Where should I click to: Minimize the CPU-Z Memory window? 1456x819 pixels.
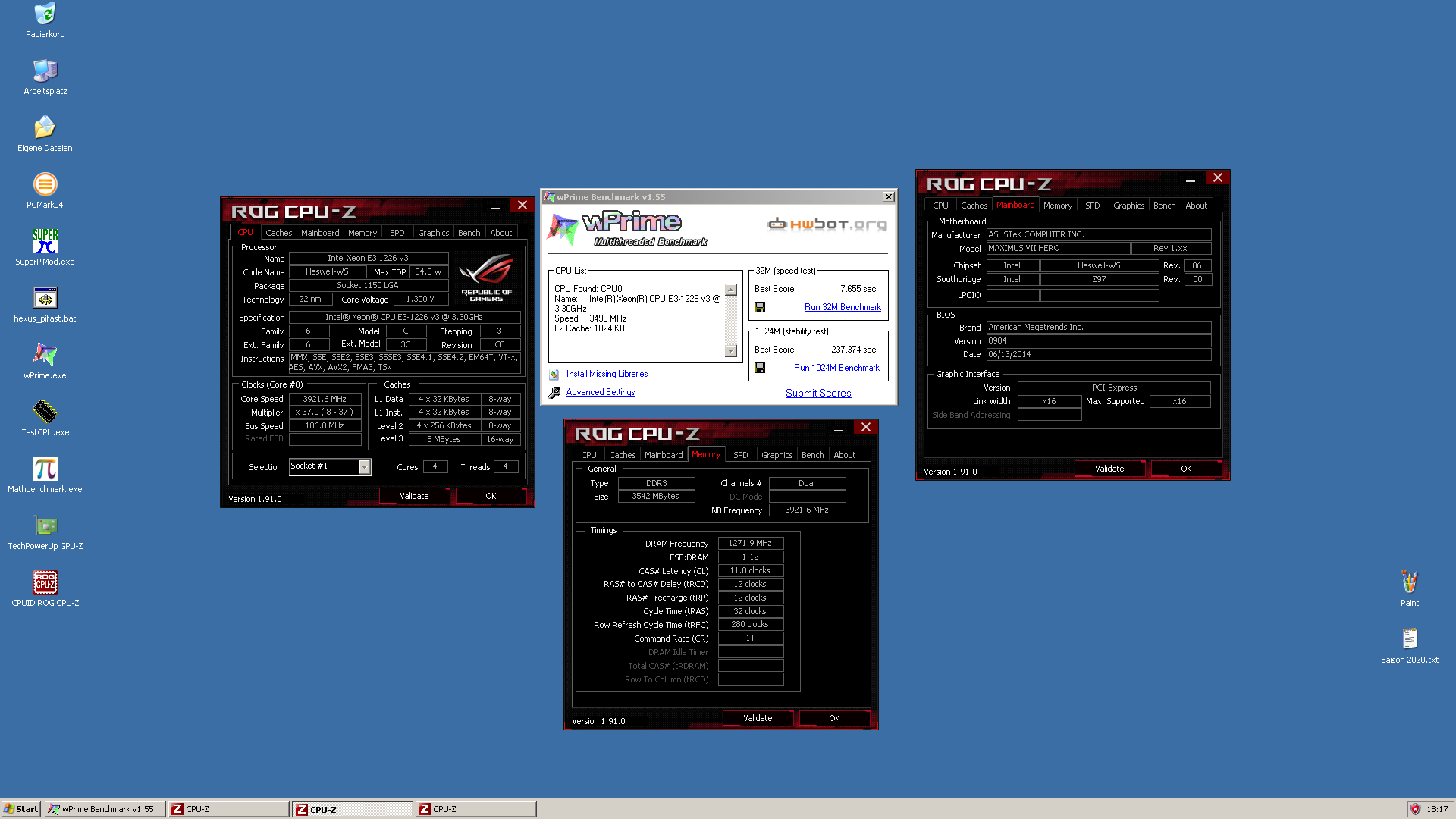[x=839, y=430]
